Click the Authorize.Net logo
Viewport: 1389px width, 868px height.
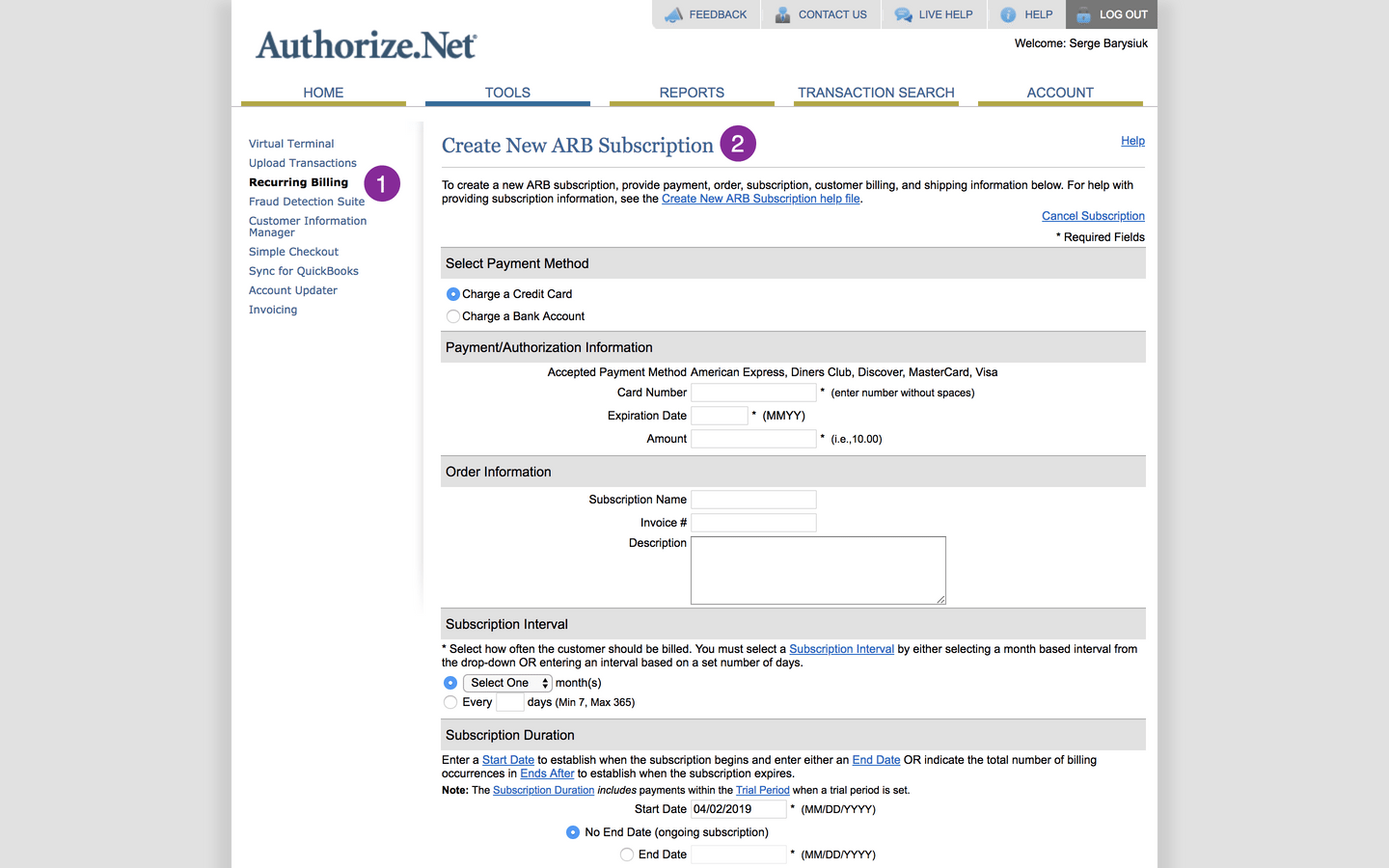[366, 45]
